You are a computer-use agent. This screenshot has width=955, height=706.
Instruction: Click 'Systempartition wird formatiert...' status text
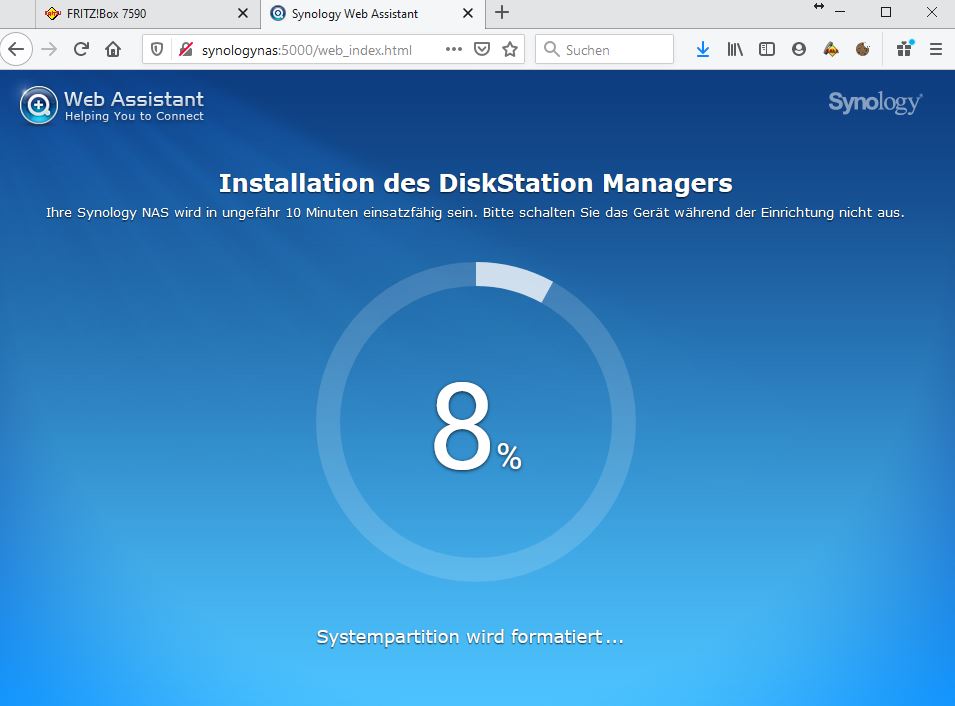(470, 637)
